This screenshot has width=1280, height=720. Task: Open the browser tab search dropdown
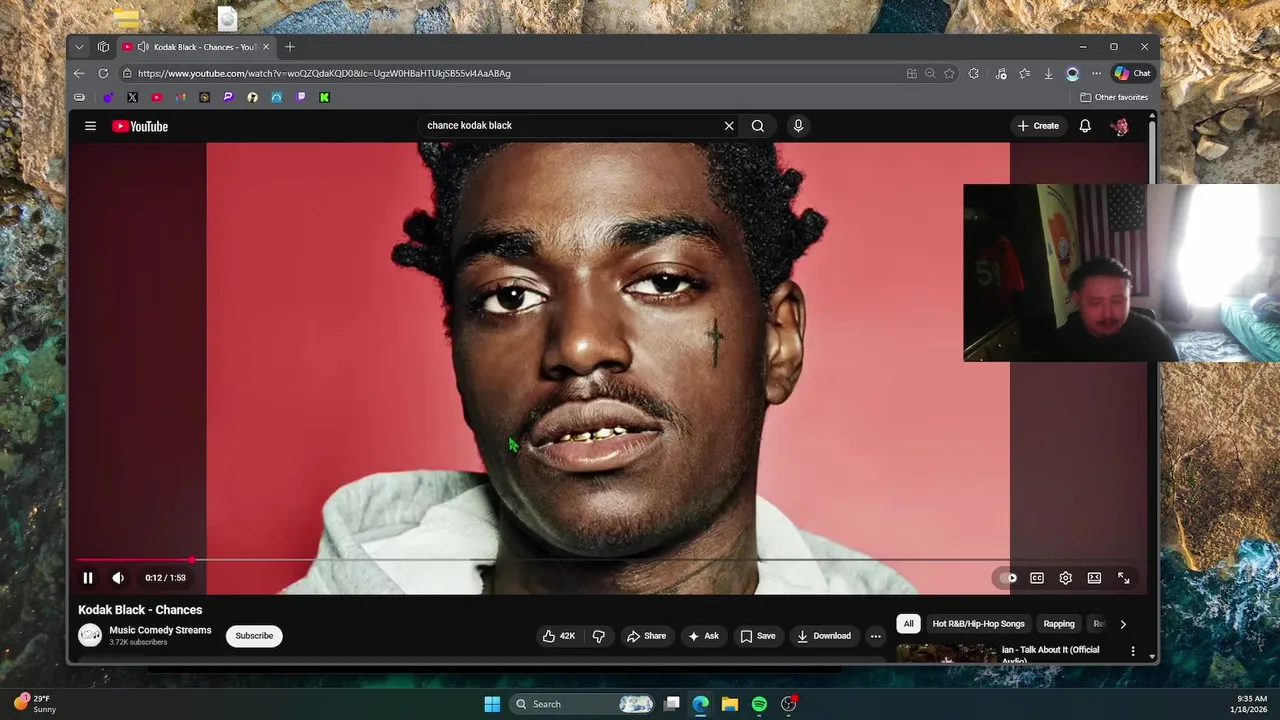[79, 47]
